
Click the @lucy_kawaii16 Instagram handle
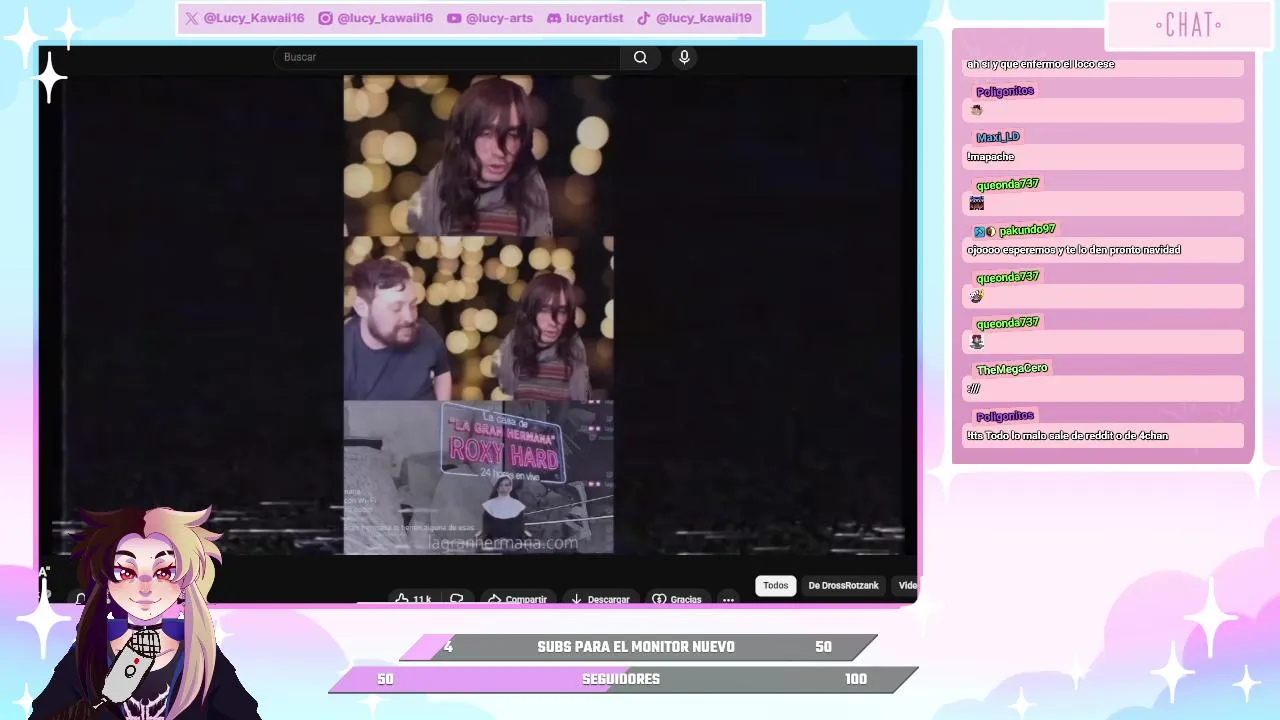point(385,18)
